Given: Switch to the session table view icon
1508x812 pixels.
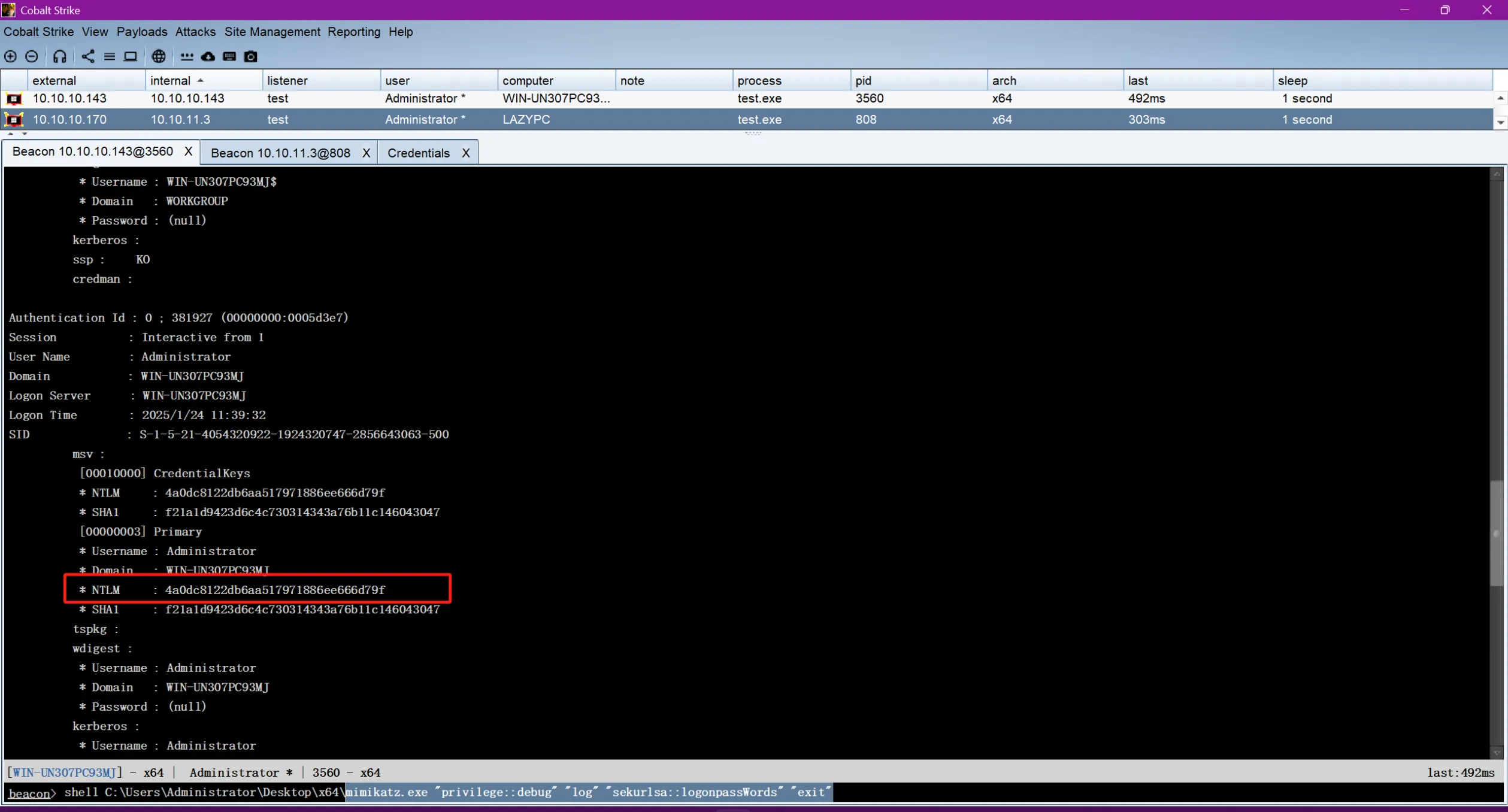Looking at the screenshot, I should click(x=109, y=56).
